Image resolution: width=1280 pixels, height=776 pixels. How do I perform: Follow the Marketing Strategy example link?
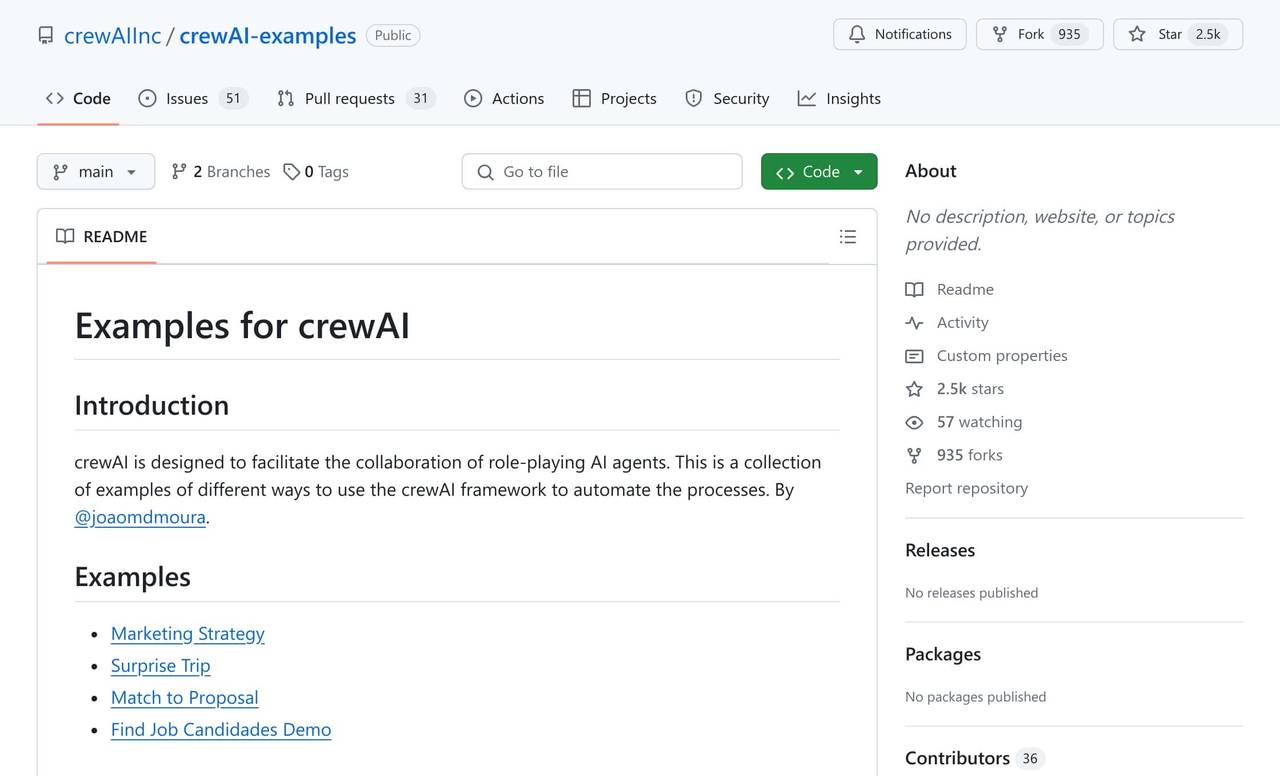(x=187, y=633)
